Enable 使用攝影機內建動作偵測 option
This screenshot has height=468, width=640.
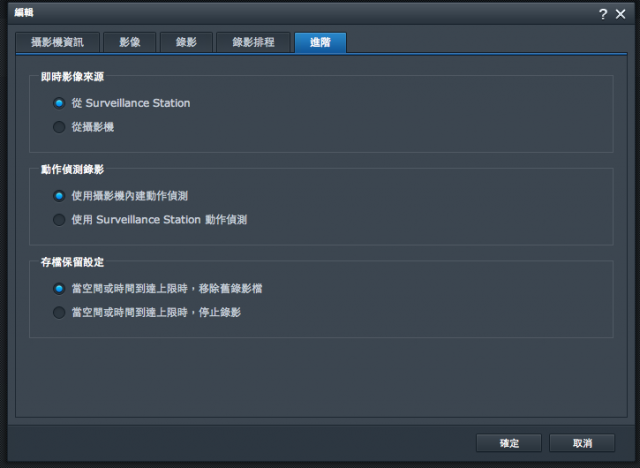(x=60, y=196)
